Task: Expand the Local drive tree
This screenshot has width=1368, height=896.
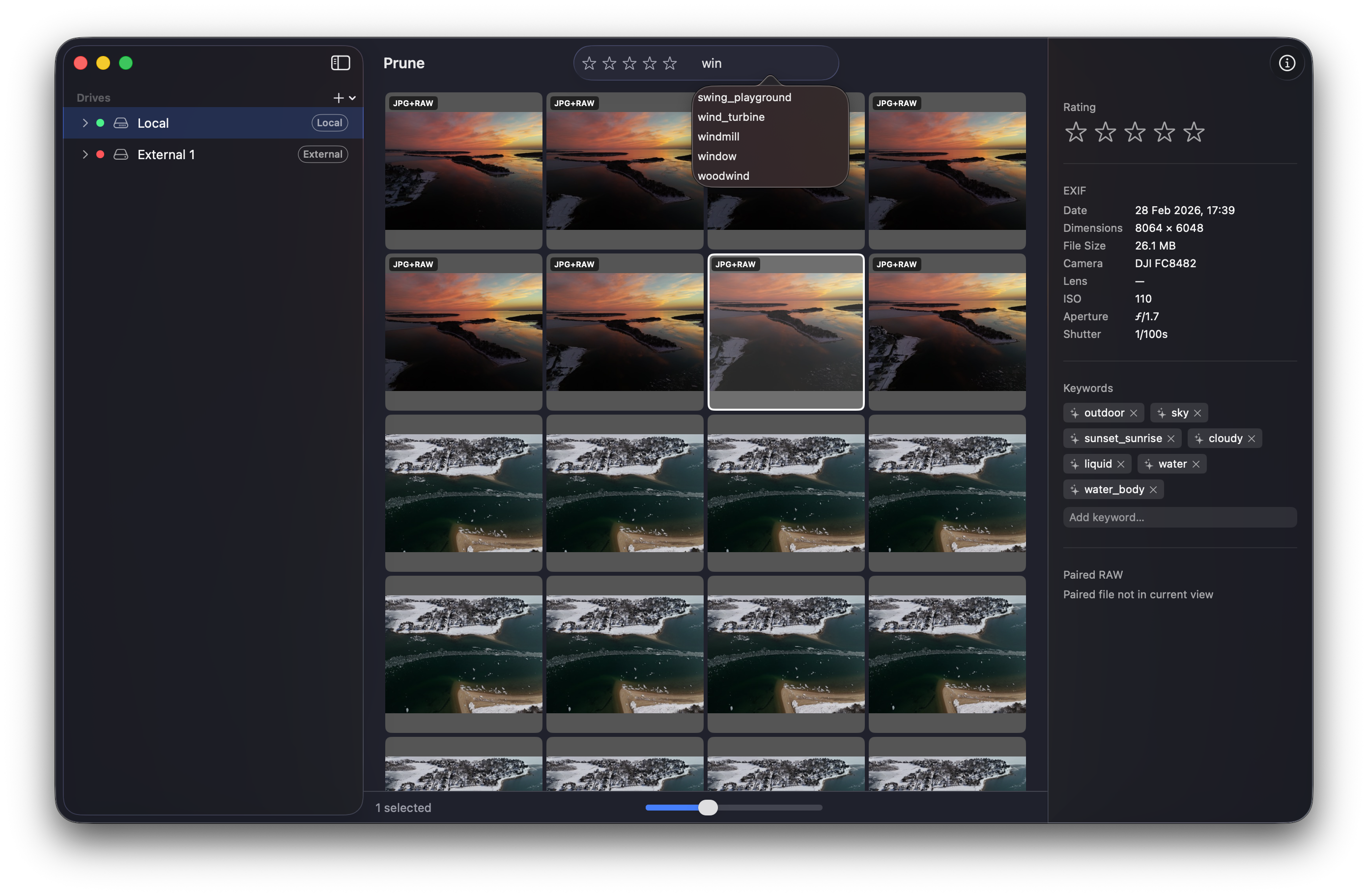Action: (85, 123)
